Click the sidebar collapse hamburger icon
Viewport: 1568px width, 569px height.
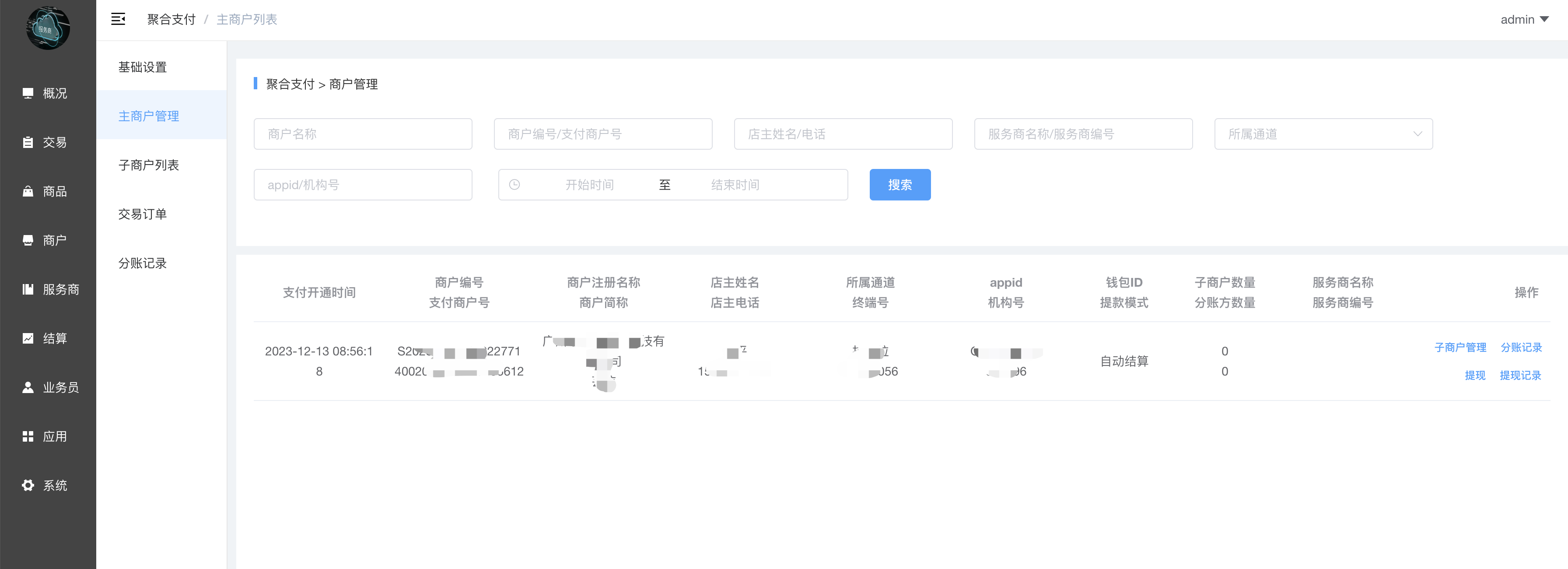[118, 20]
